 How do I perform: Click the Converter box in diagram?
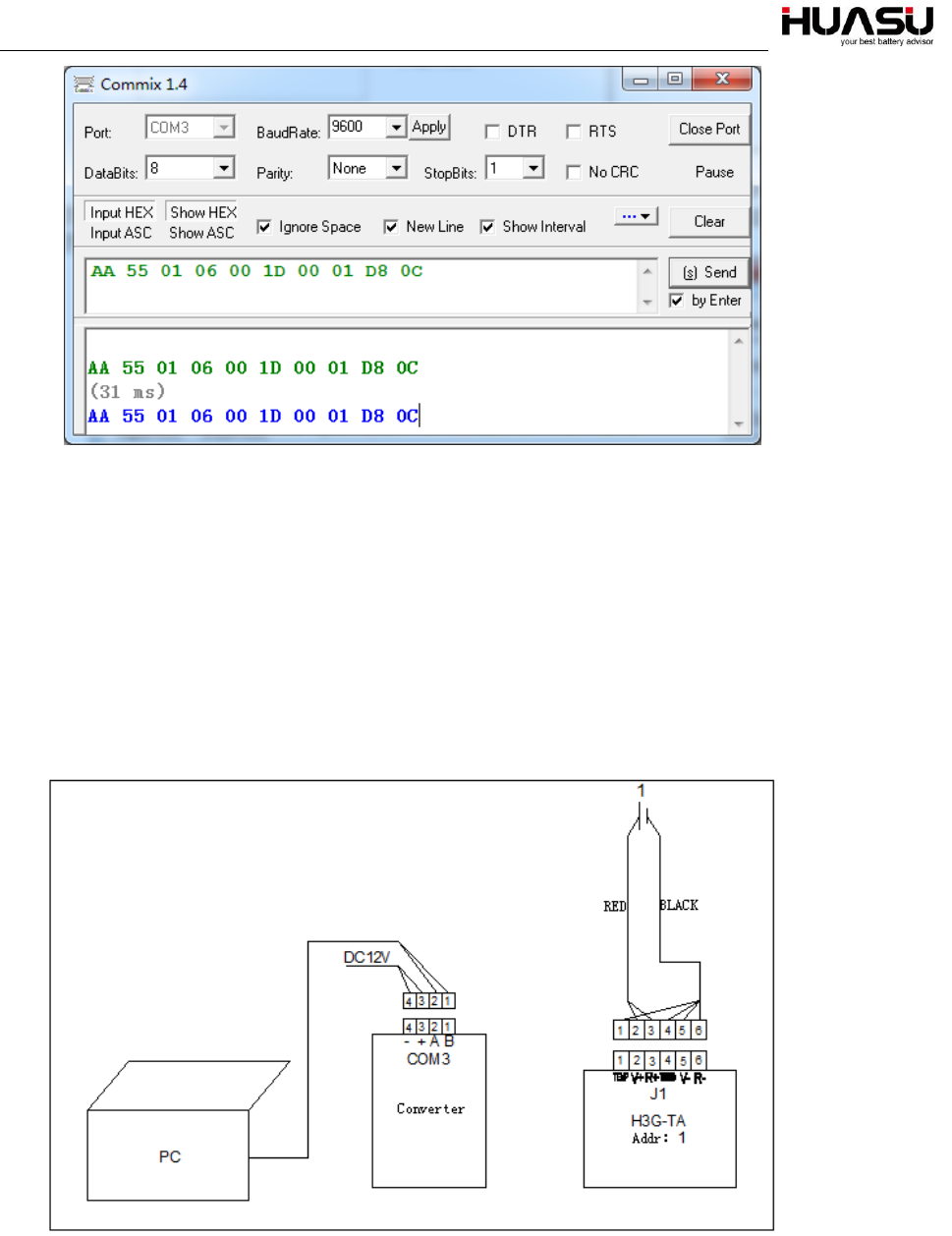tap(429, 1110)
